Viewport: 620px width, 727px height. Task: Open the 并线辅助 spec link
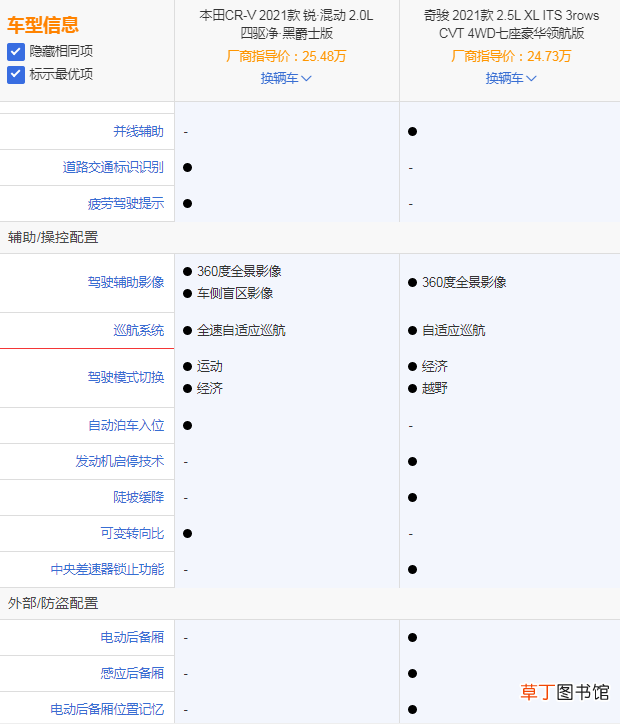[139, 132]
